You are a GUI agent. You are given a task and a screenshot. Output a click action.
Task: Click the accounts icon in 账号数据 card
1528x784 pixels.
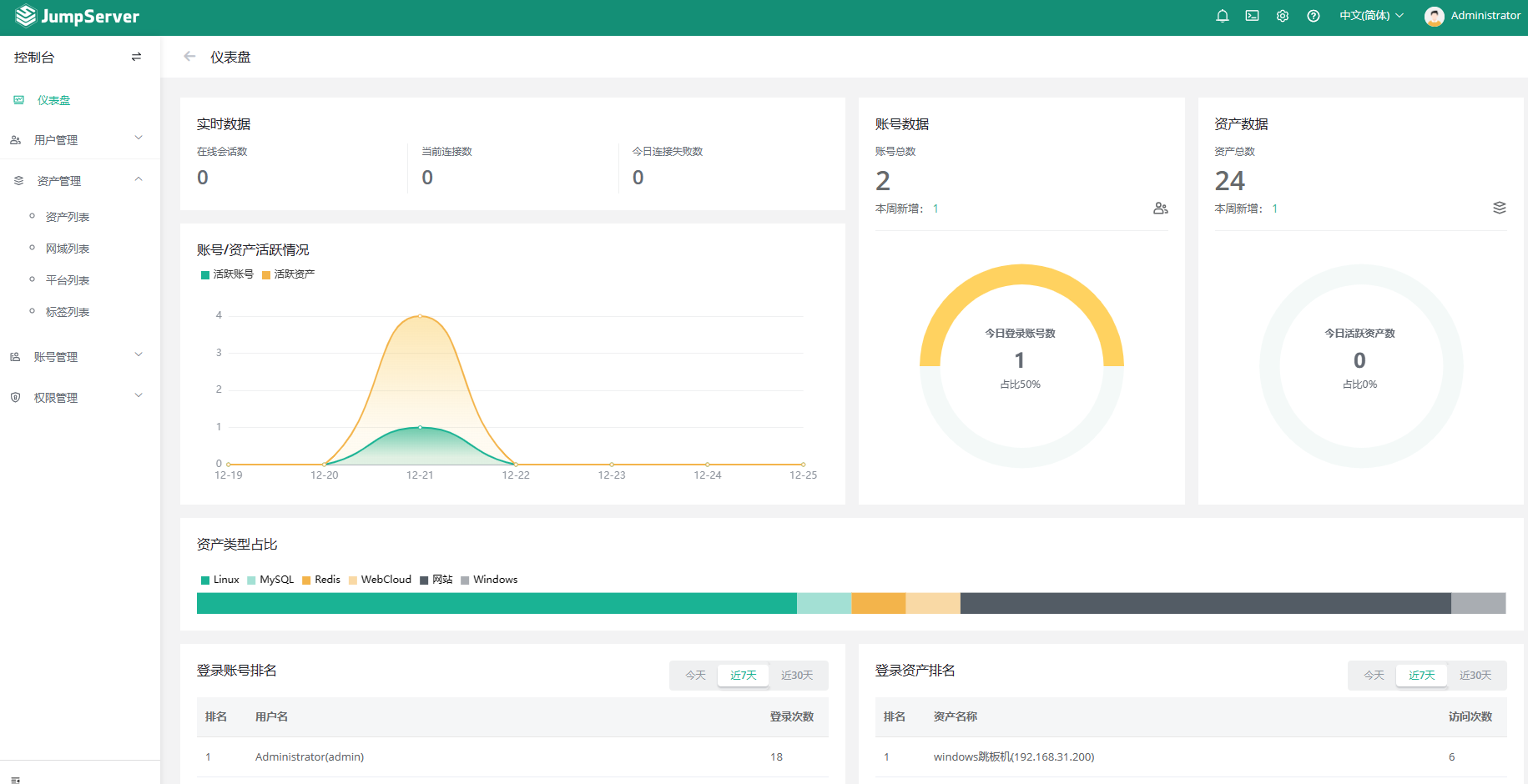click(1161, 209)
